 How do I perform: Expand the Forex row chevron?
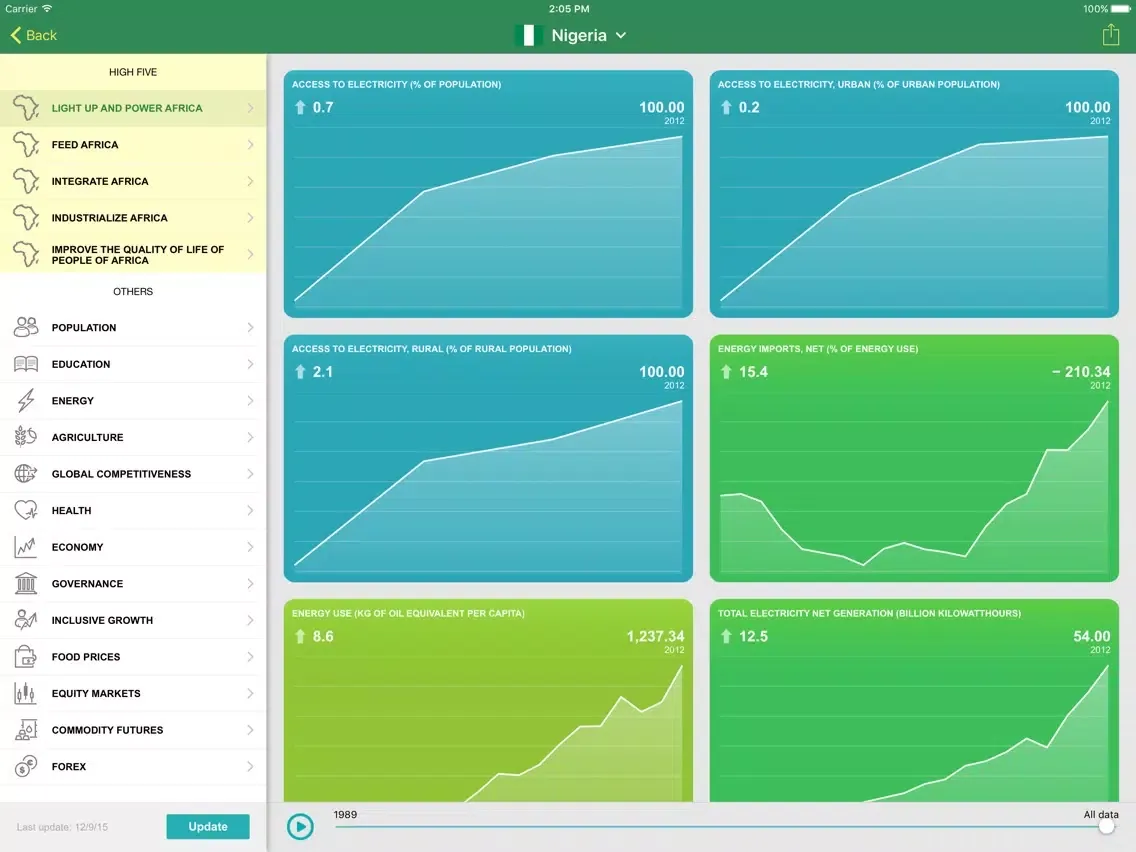[250, 767]
